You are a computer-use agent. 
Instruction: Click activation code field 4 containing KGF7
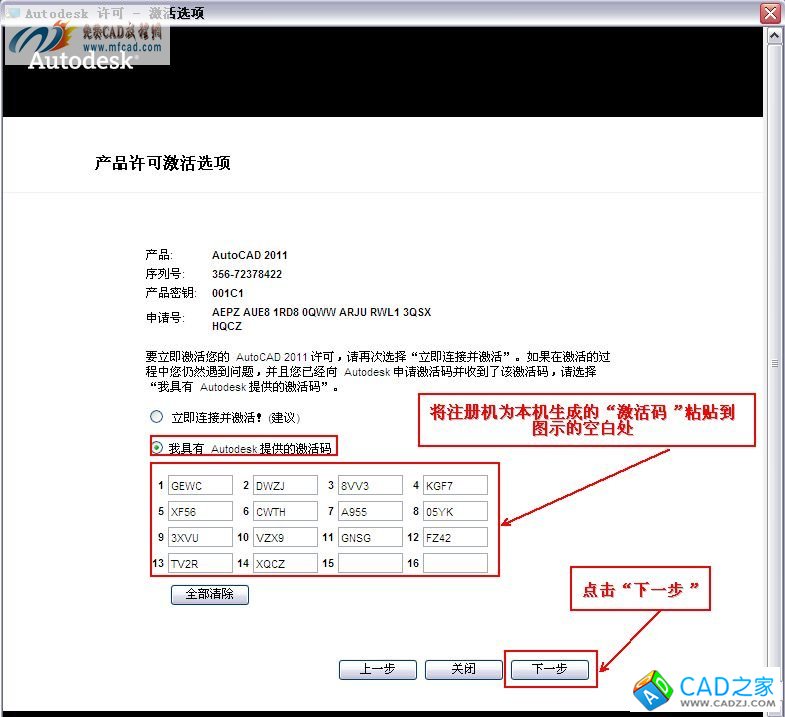[x=455, y=486]
